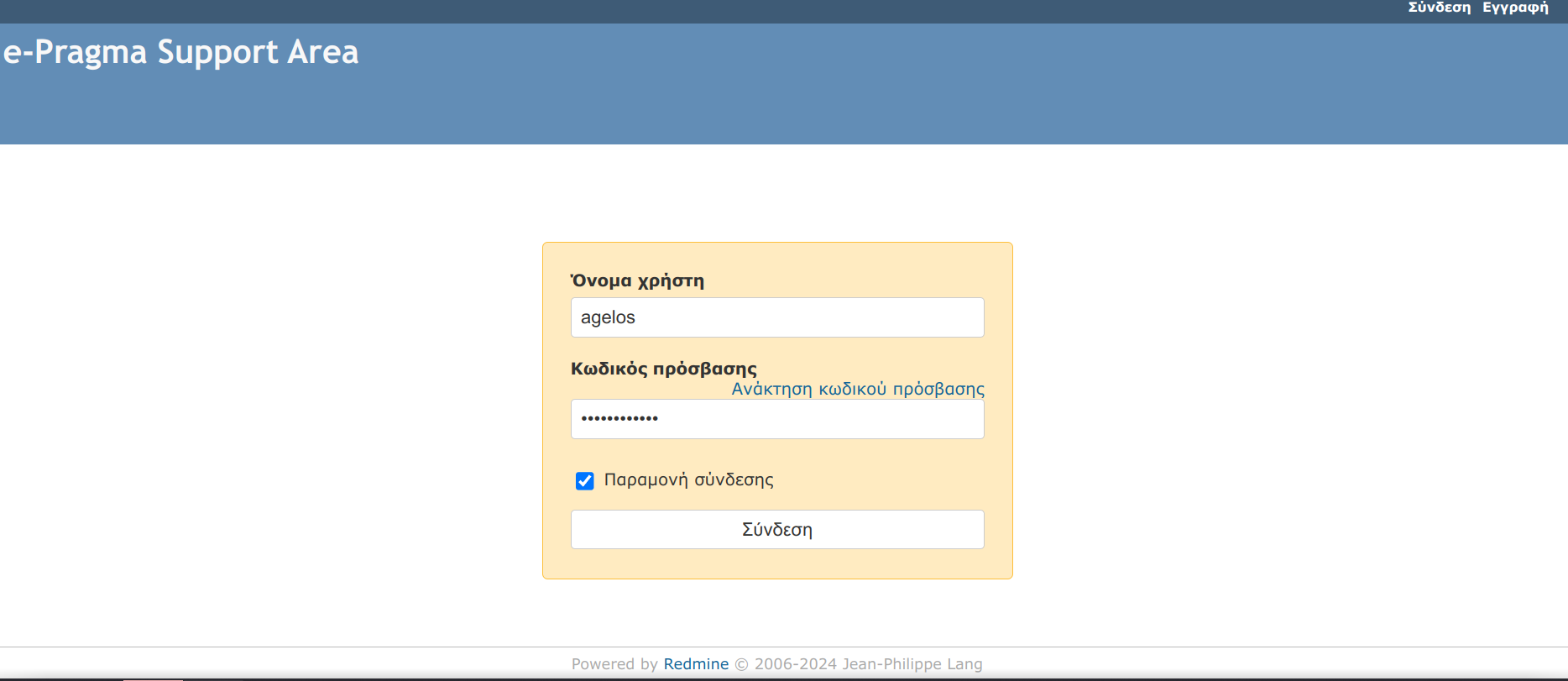Click the Powered by footer text
Viewport: 1568px width, 681px height.
coord(614,663)
